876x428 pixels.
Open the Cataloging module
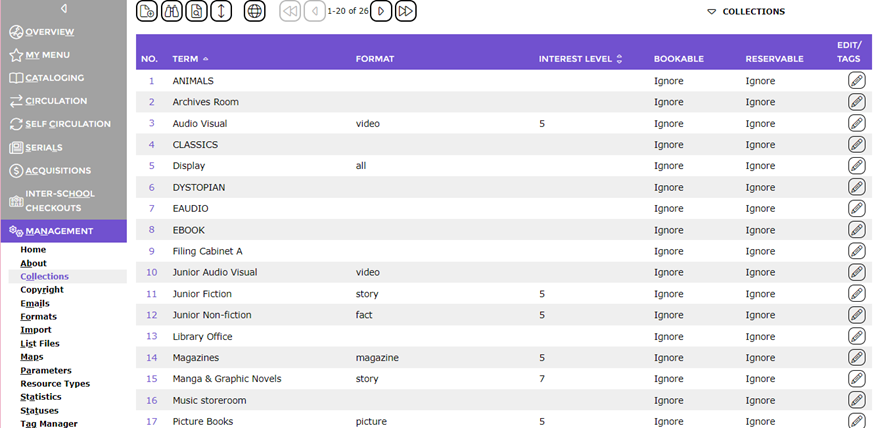(x=47, y=78)
